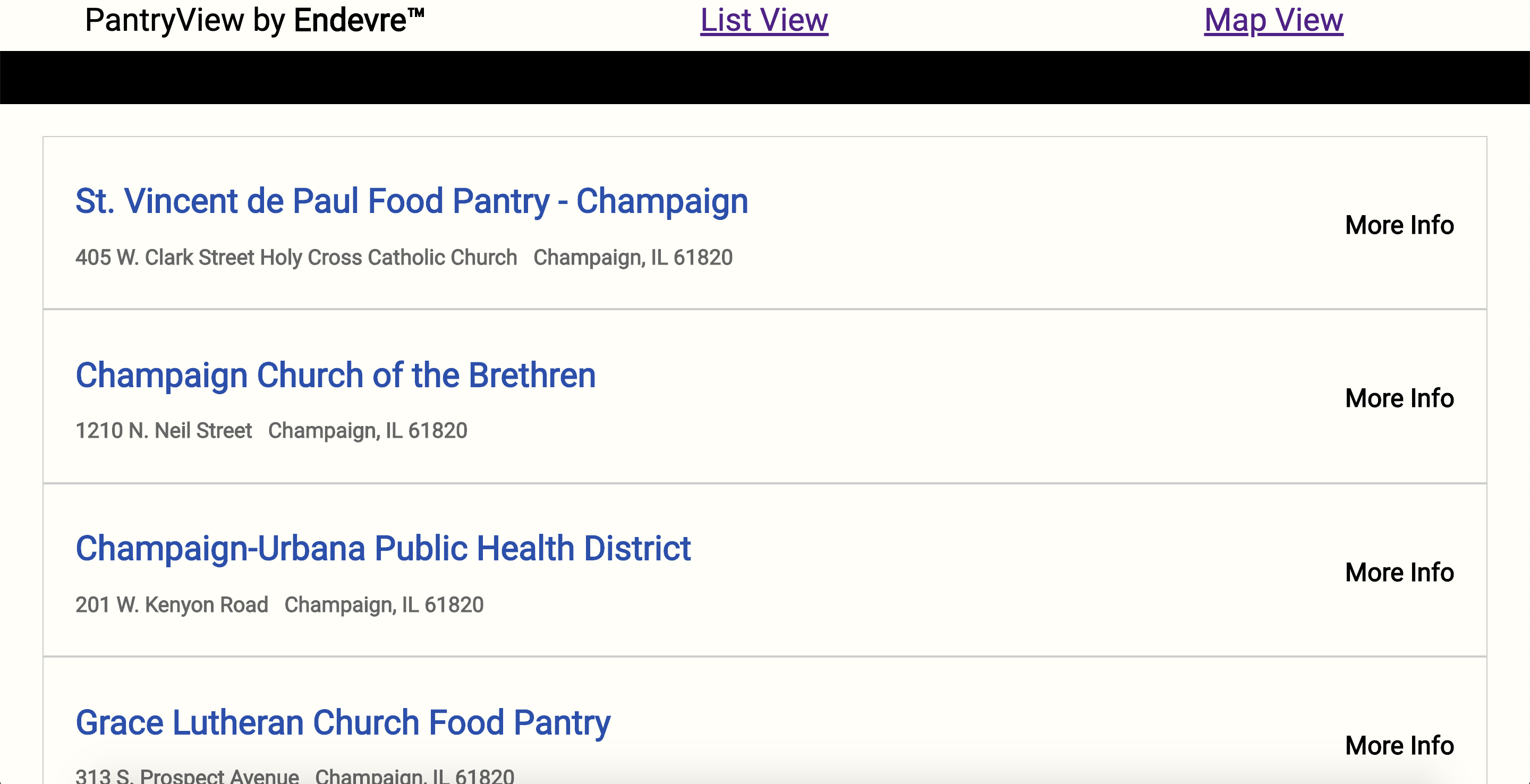Click Champaign, IL 61820 under Brethren listing
The height and width of the screenshot is (784, 1530).
pyautogui.click(x=368, y=431)
